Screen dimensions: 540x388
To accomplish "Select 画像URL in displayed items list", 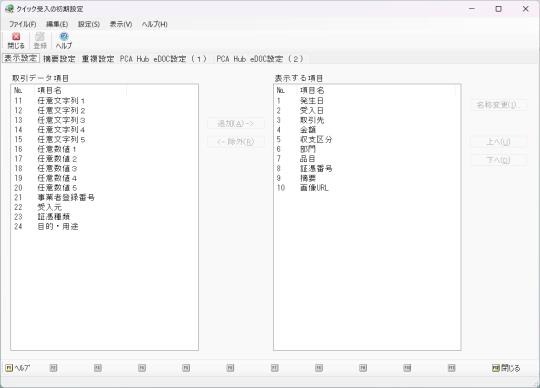I will point(367,188).
